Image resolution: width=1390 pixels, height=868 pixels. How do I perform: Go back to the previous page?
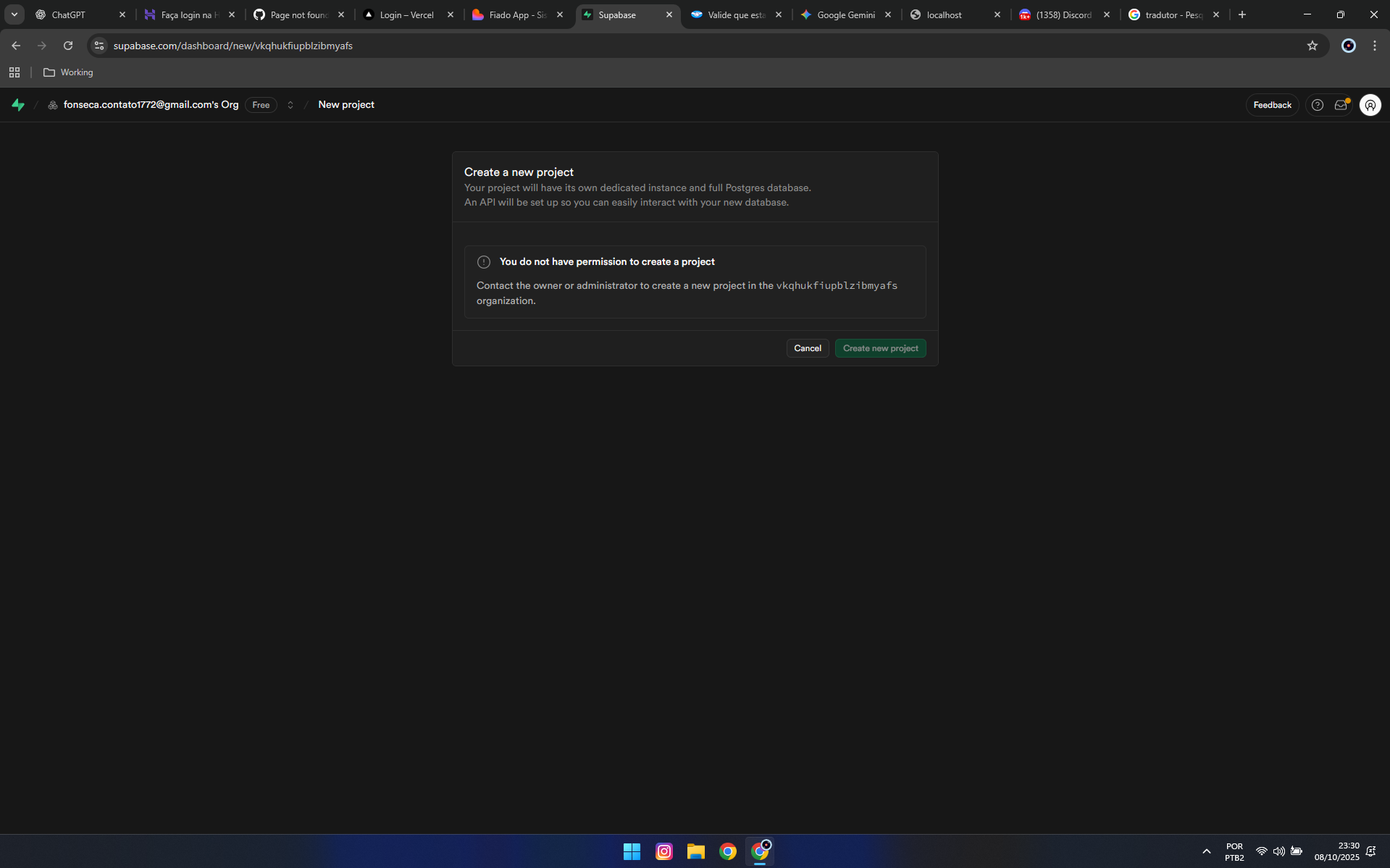point(16,46)
